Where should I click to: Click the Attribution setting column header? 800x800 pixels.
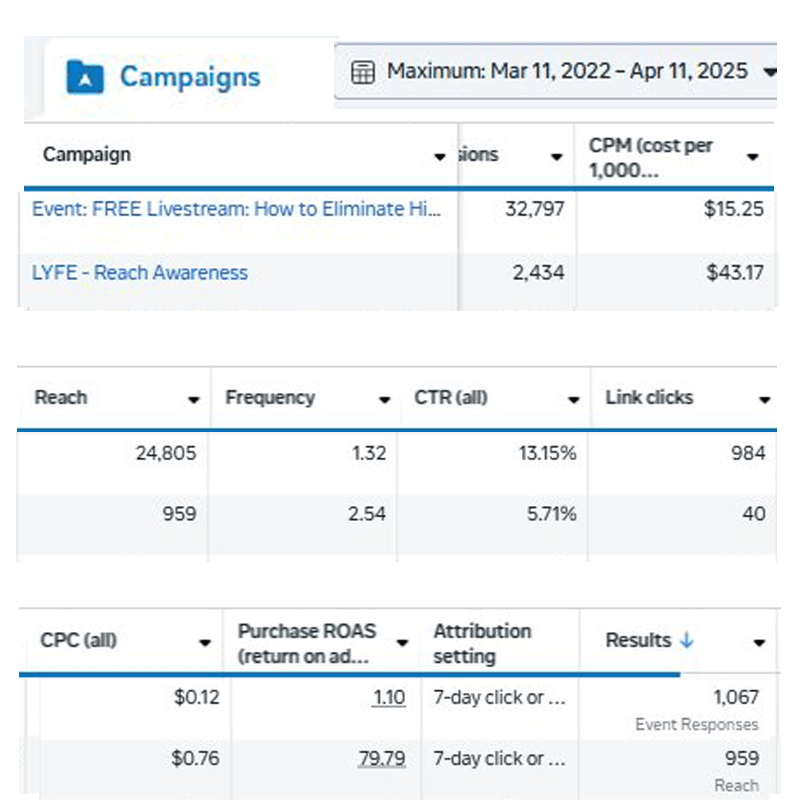coord(482,643)
